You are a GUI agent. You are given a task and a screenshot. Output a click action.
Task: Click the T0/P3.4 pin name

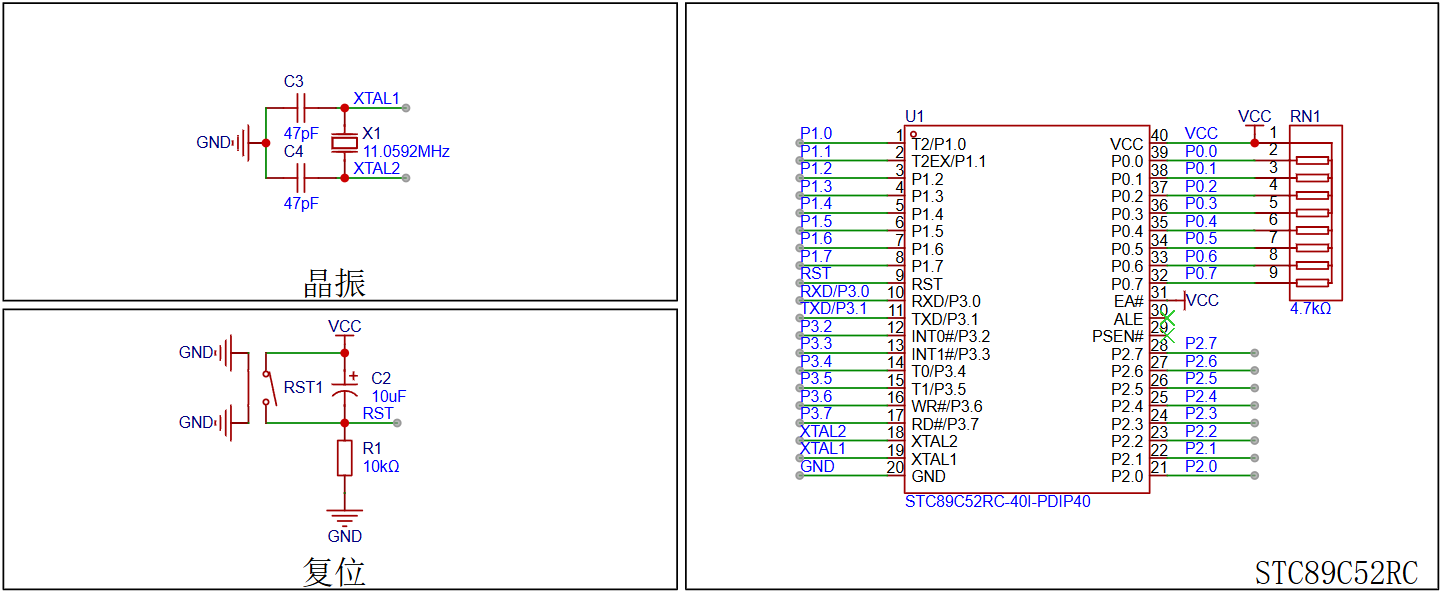pos(939,371)
